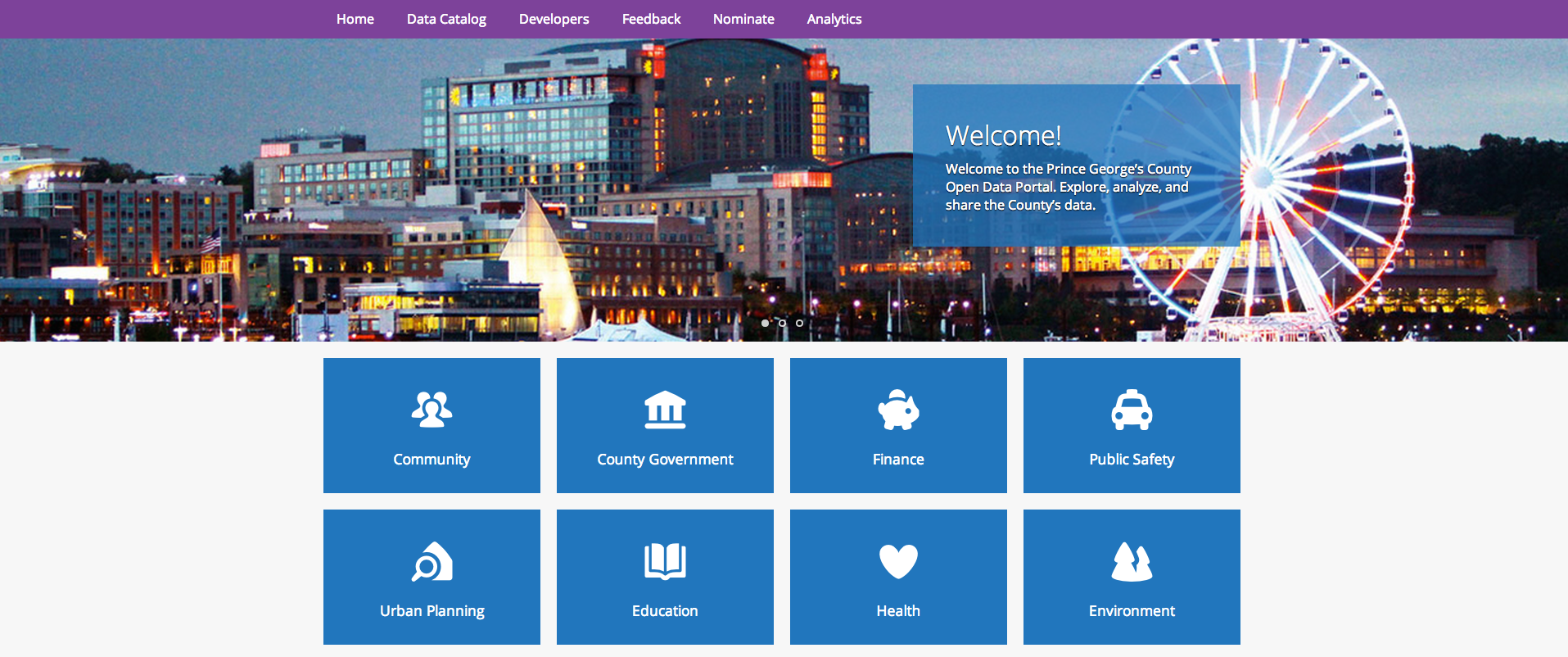Open the Analytics navigation link
Image resolution: width=1568 pixels, height=657 pixels.
pyautogui.click(x=834, y=19)
